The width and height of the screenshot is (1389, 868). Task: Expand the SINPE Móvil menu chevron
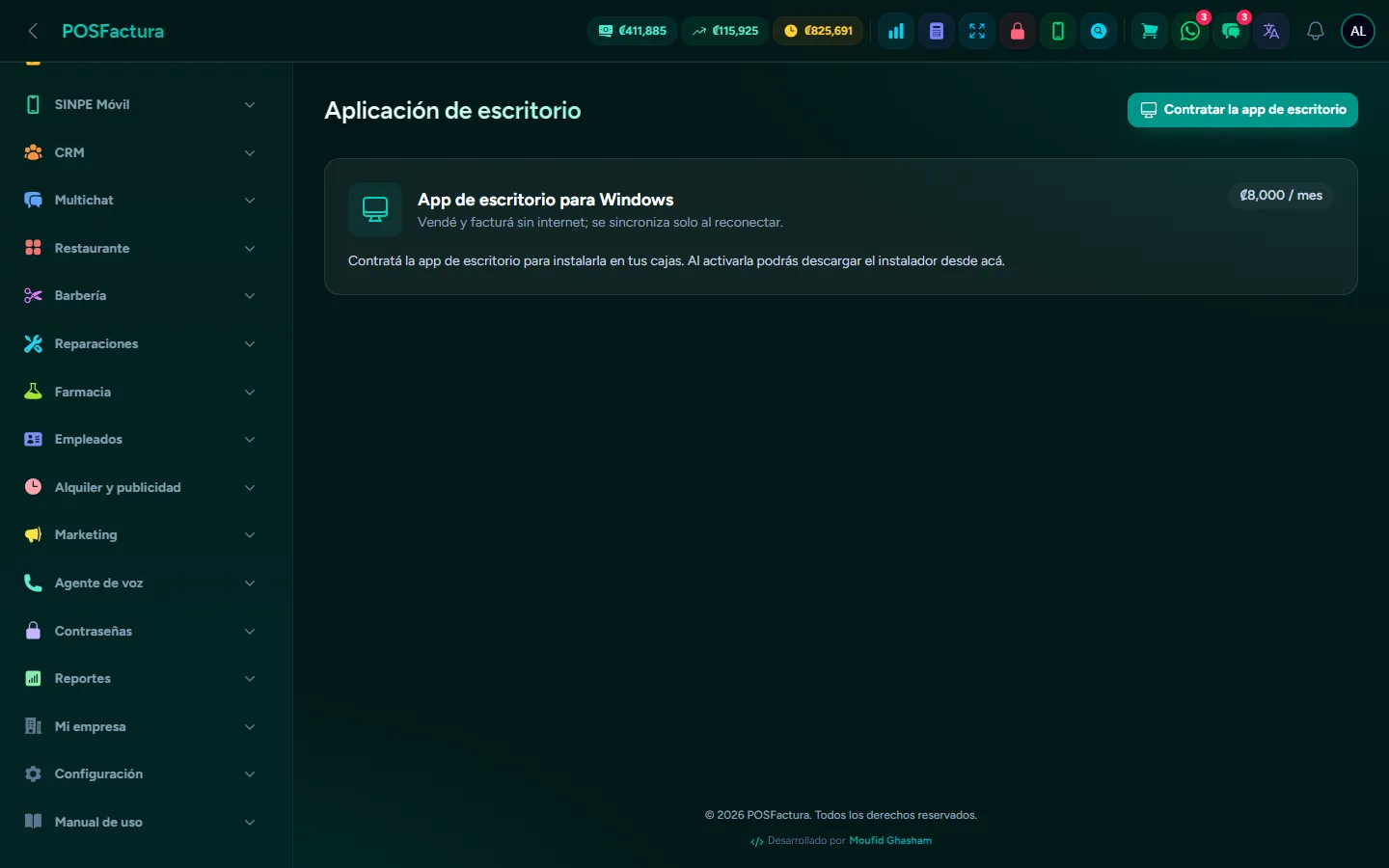[250, 105]
